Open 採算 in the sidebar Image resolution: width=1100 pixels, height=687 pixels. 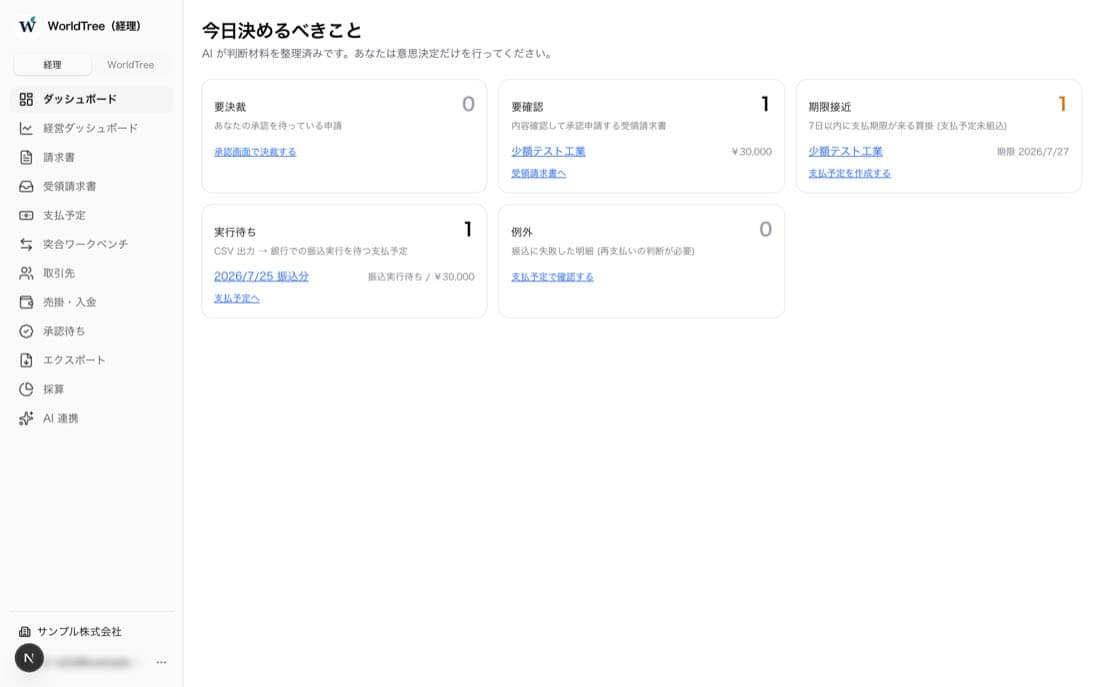pos(92,389)
